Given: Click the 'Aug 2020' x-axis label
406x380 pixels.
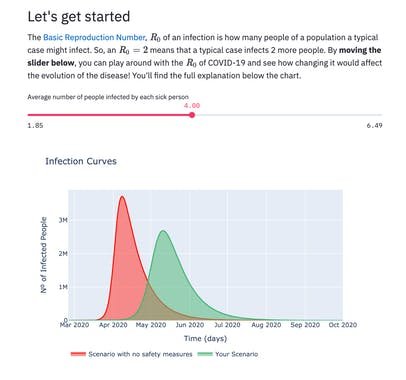Looking at the screenshot, I should (266, 325).
